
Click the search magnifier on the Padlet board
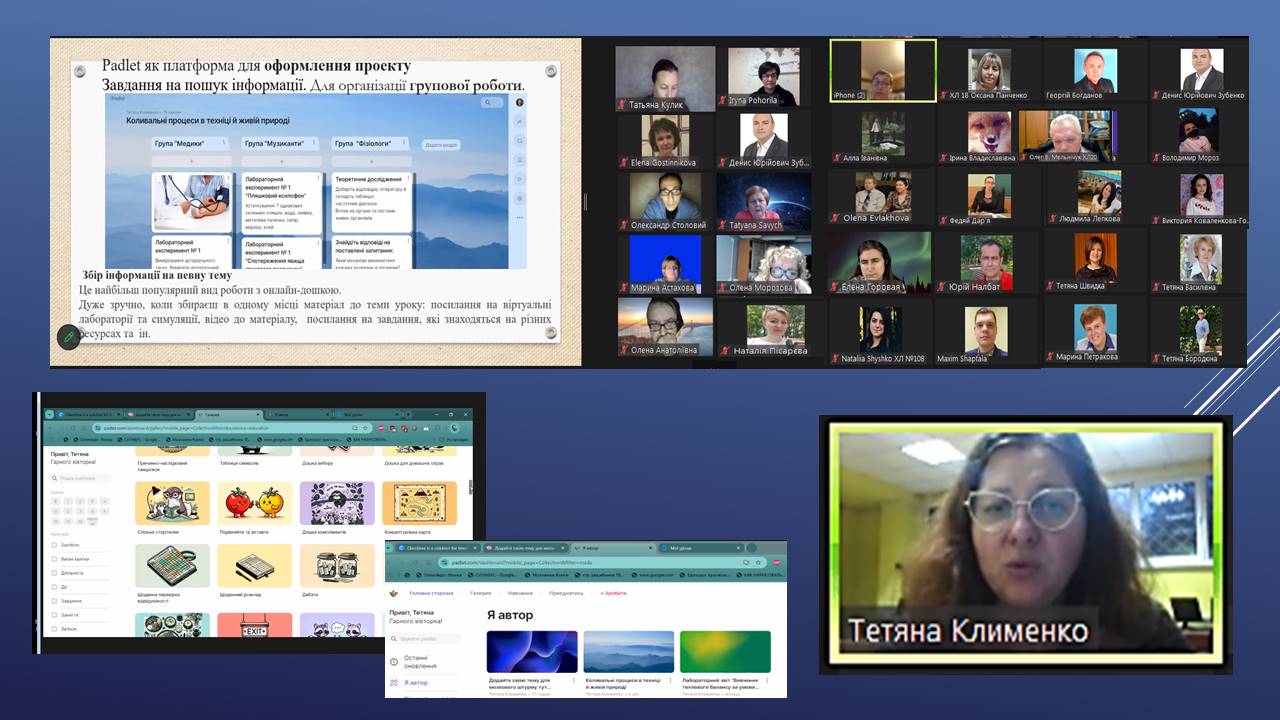pos(488,102)
